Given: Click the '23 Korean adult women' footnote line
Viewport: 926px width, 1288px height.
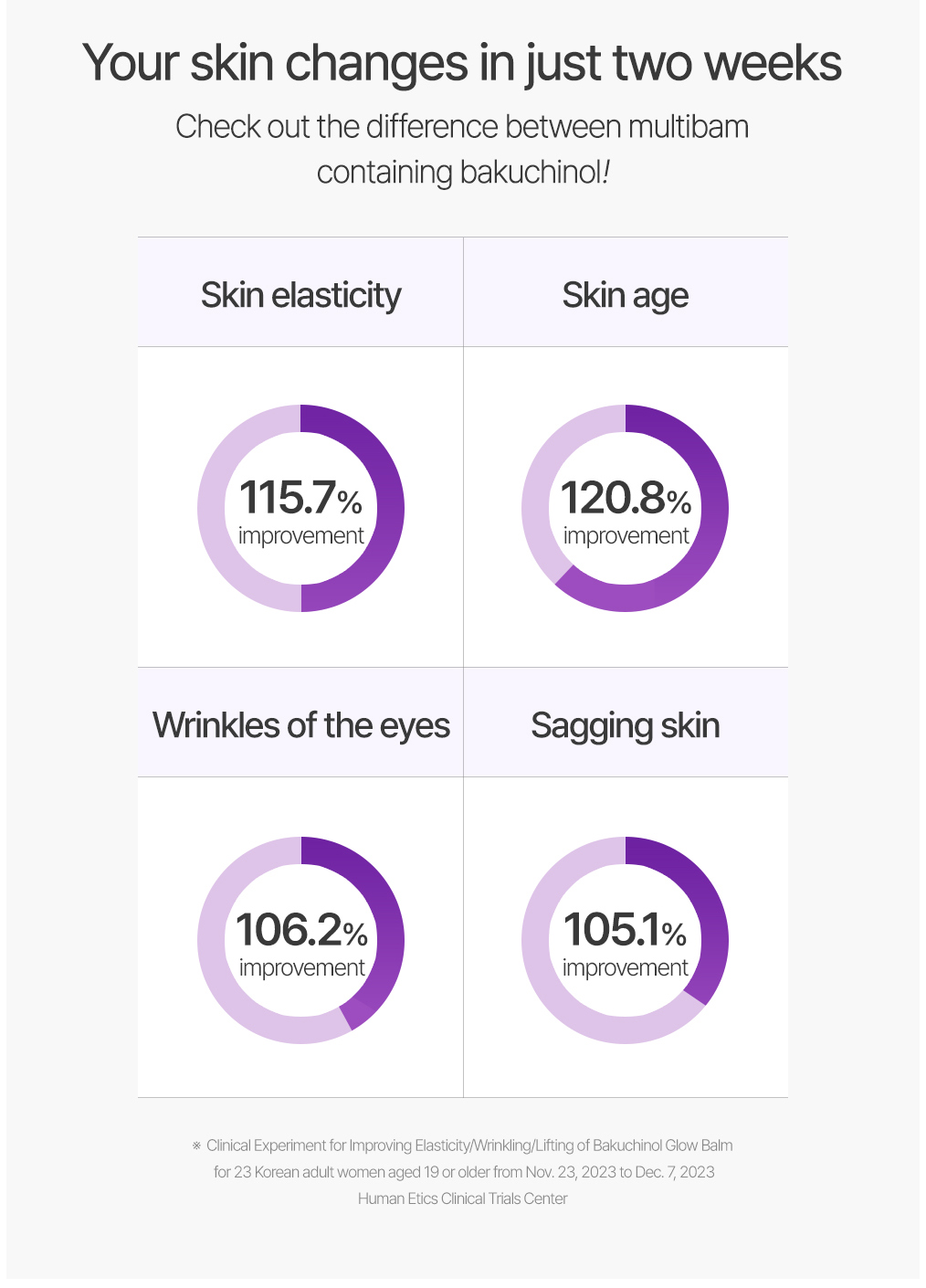Looking at the screenshot, I should click(464, 1172).
